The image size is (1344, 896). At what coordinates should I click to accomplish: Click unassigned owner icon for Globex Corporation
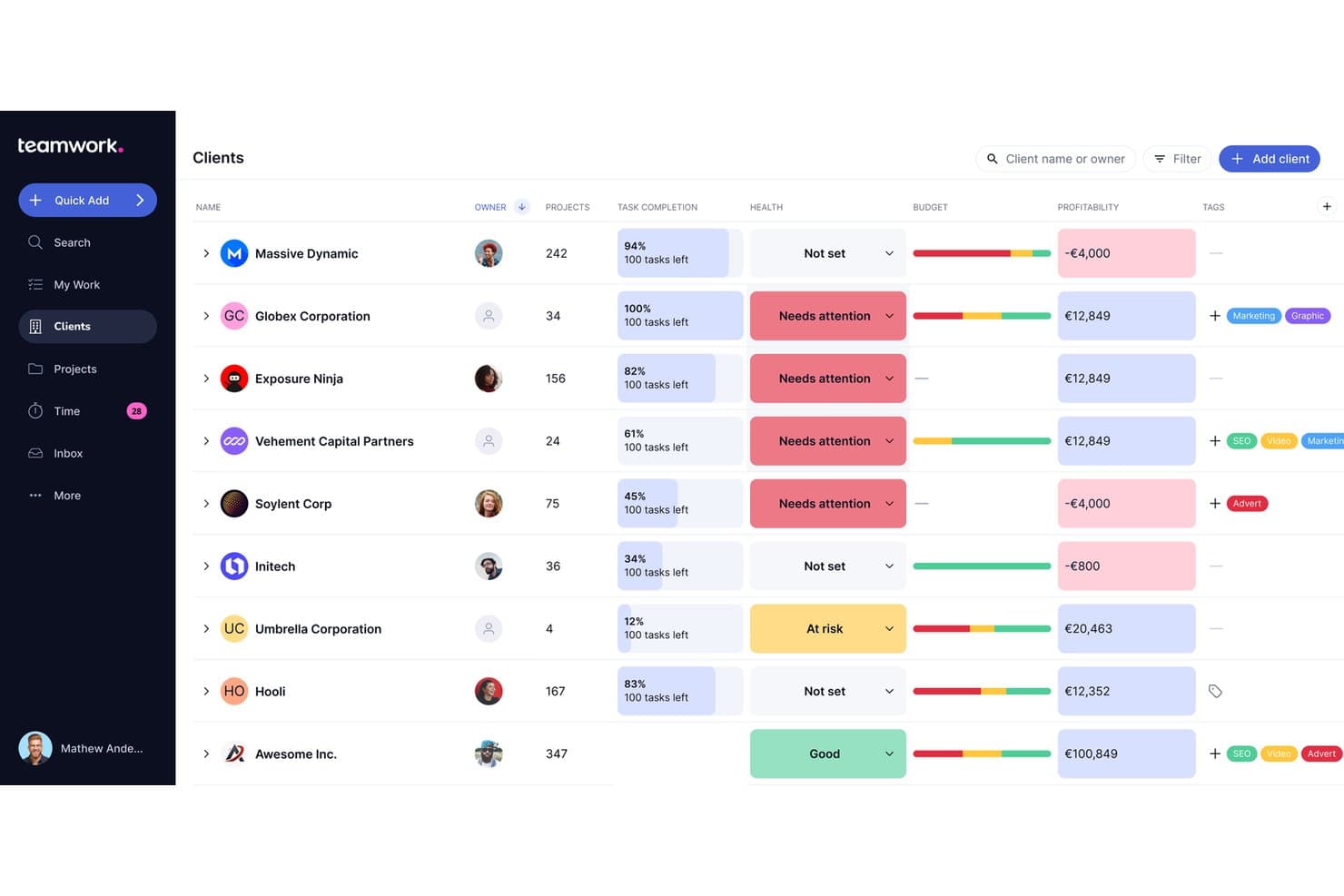(489, 316)
